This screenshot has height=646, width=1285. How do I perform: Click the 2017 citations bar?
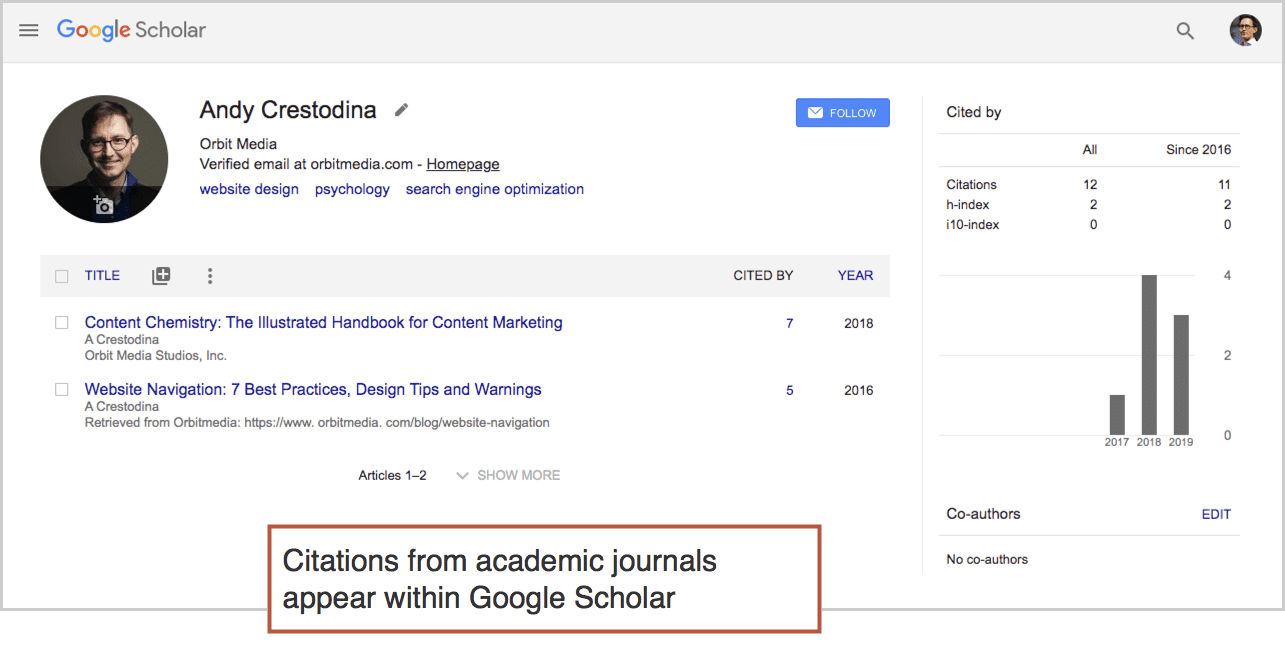coord(1117,415)
